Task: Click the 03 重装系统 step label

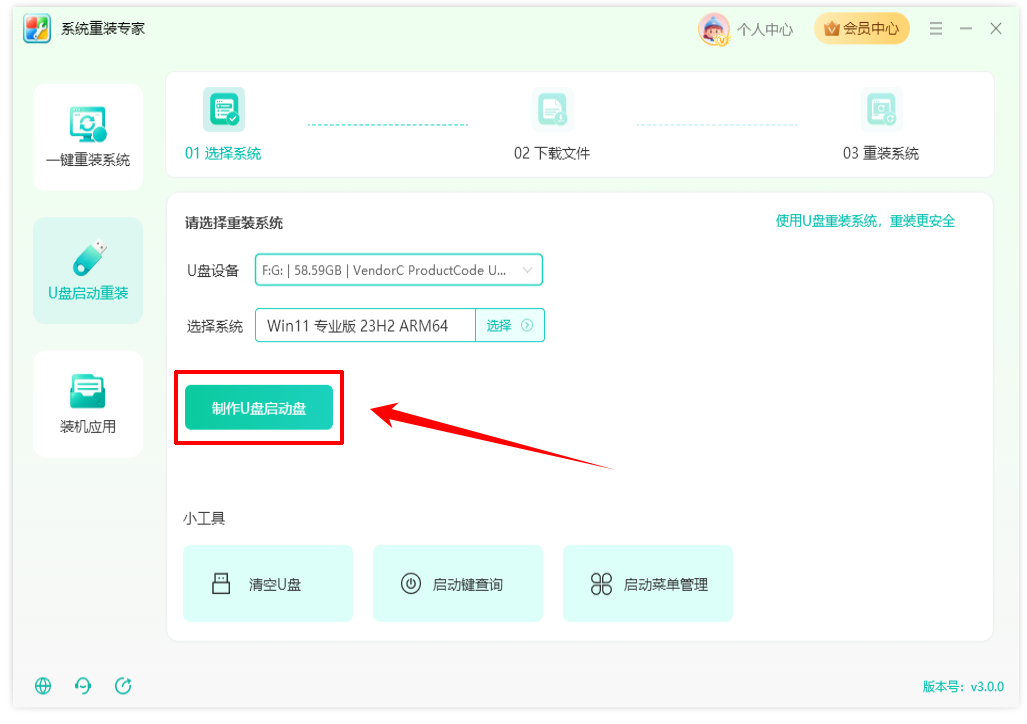Action: point(880,153)
